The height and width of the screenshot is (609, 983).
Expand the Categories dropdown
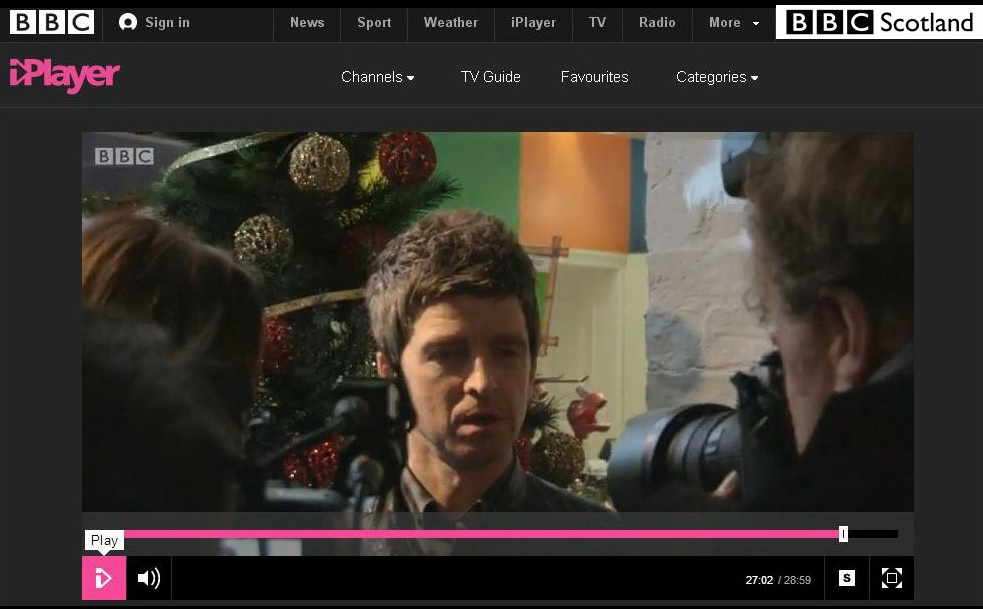click(x=716, y=77)
